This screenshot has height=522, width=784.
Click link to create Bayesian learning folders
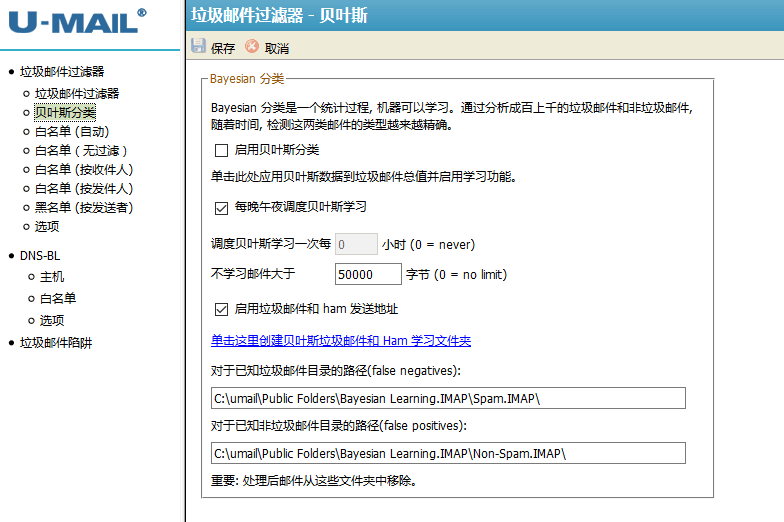pyautogui.click(x=340, y=341)
